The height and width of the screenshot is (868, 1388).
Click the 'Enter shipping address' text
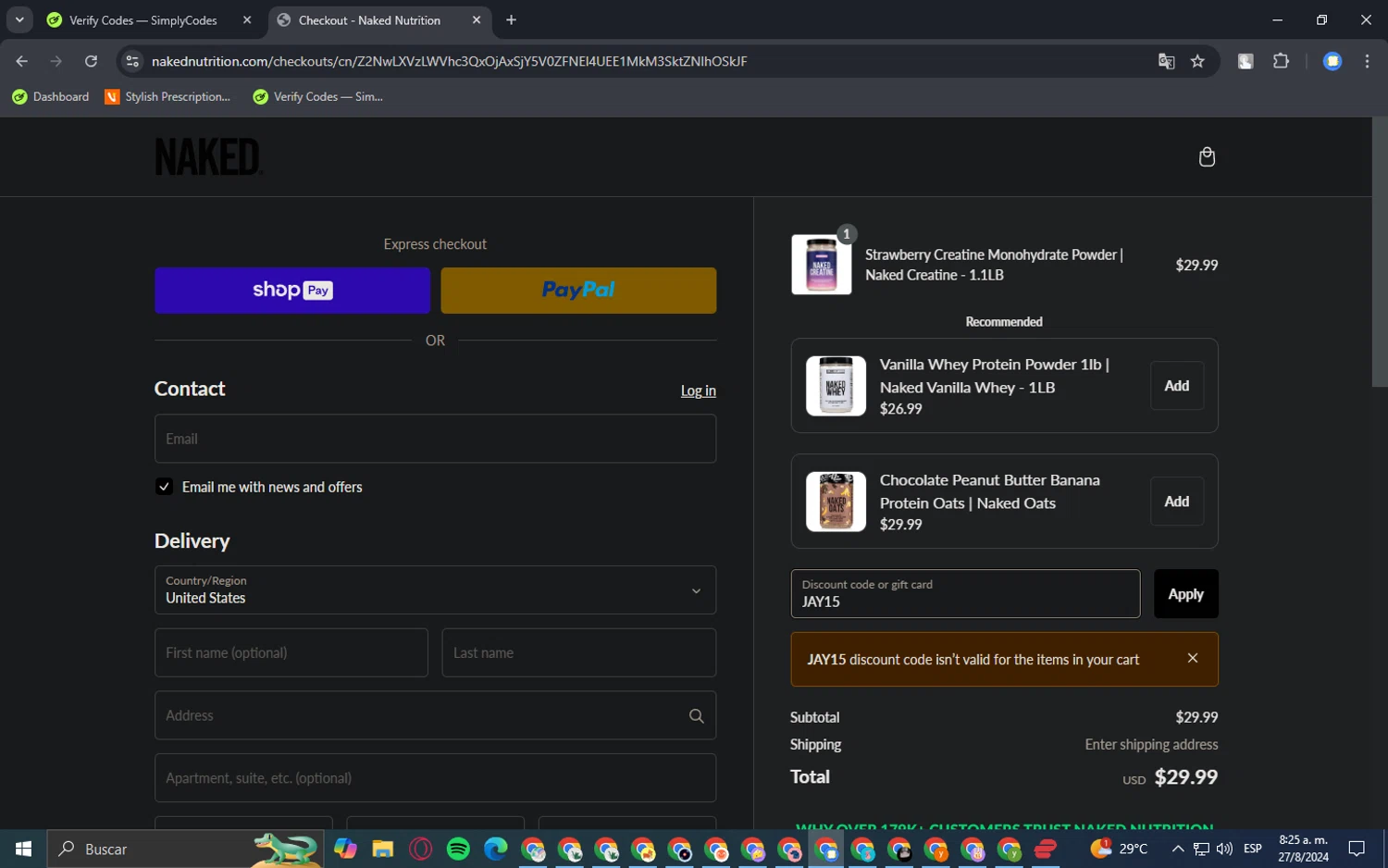(1151, 744)
